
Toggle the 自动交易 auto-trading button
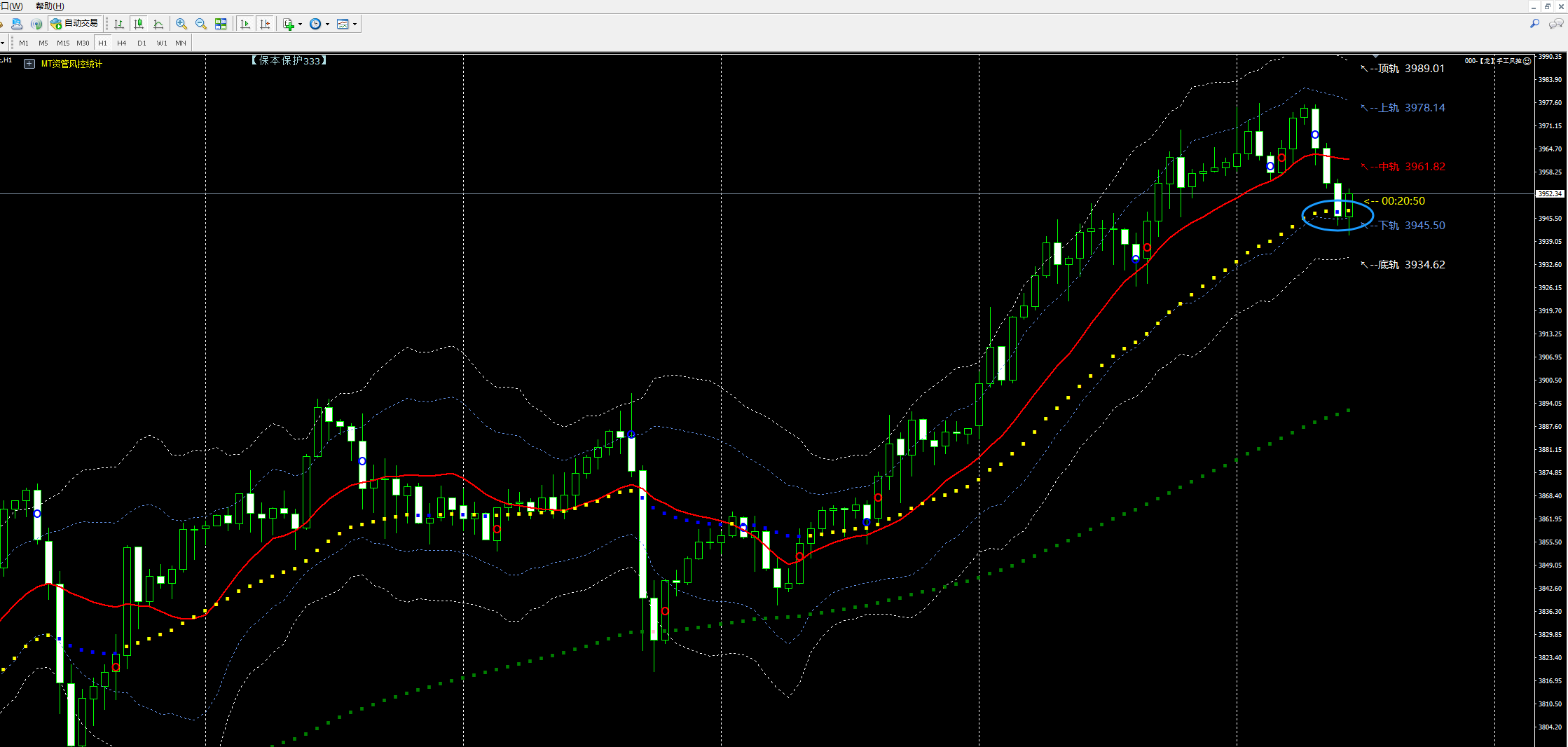coord(75,24)
